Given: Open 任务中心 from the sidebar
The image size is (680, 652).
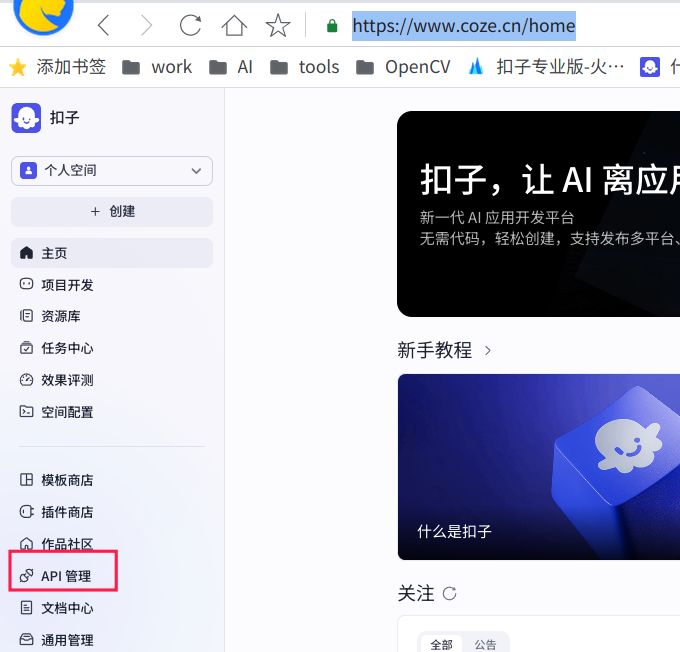Looking at the screenshot, I should click(x=67, y=348).
